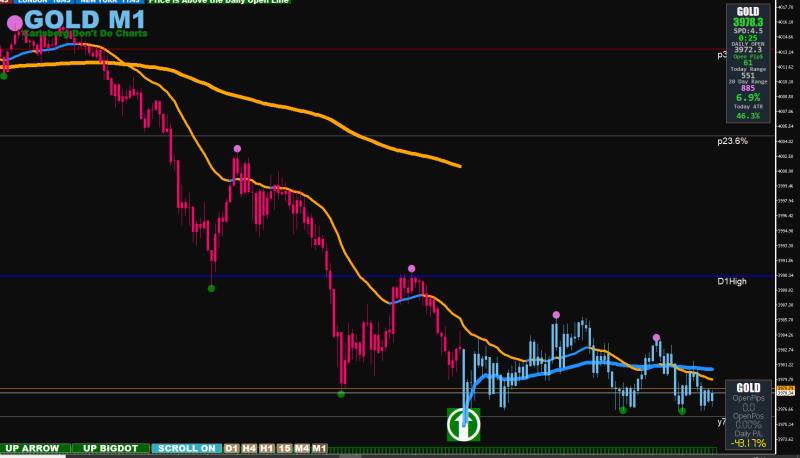Switch to the D1 timeframe
Viewport: 800px width, 458px height.
pyautogui.click(x=232, y=448)
